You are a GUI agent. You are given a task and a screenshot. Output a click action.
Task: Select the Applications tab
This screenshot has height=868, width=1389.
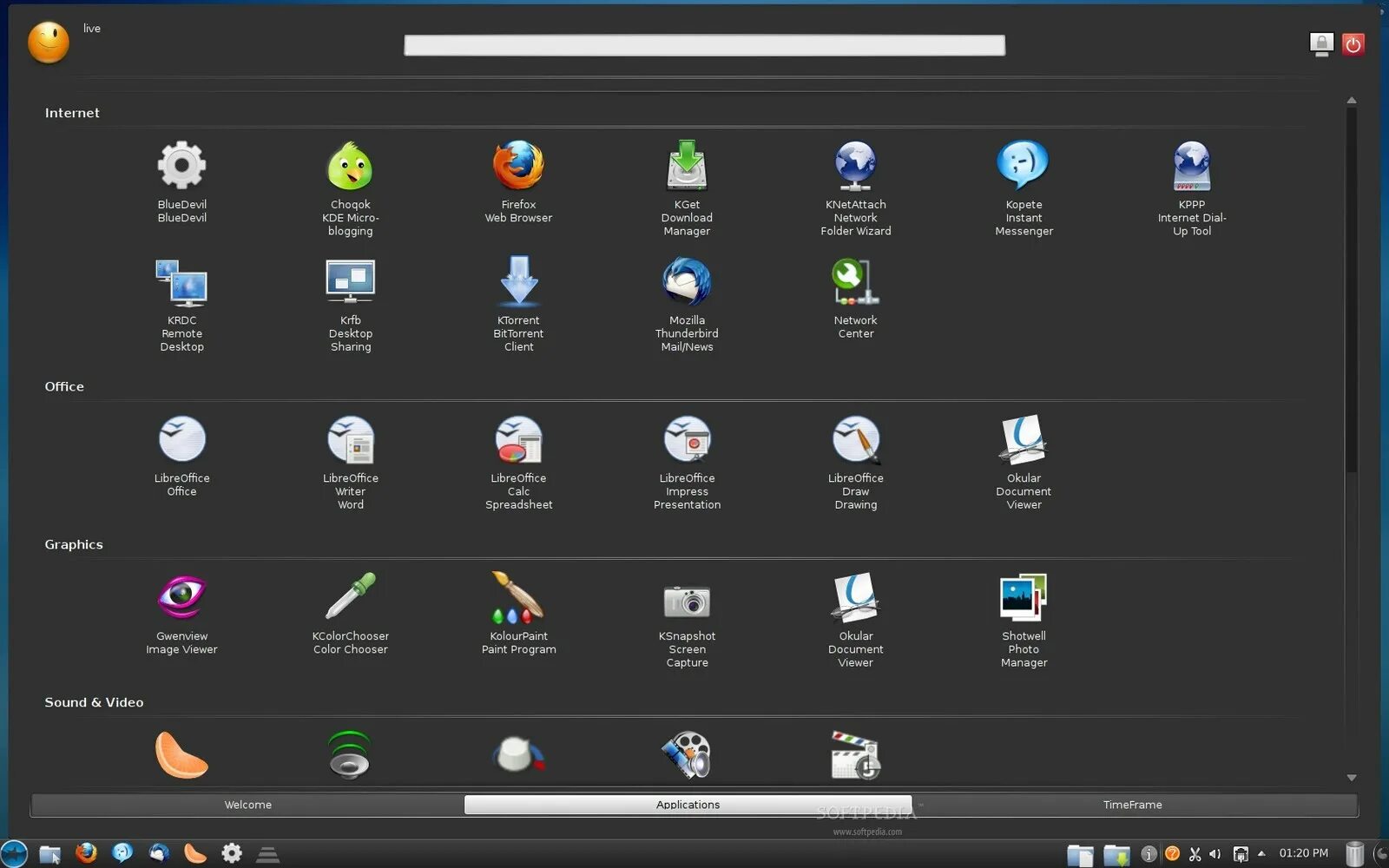(688, 805)
